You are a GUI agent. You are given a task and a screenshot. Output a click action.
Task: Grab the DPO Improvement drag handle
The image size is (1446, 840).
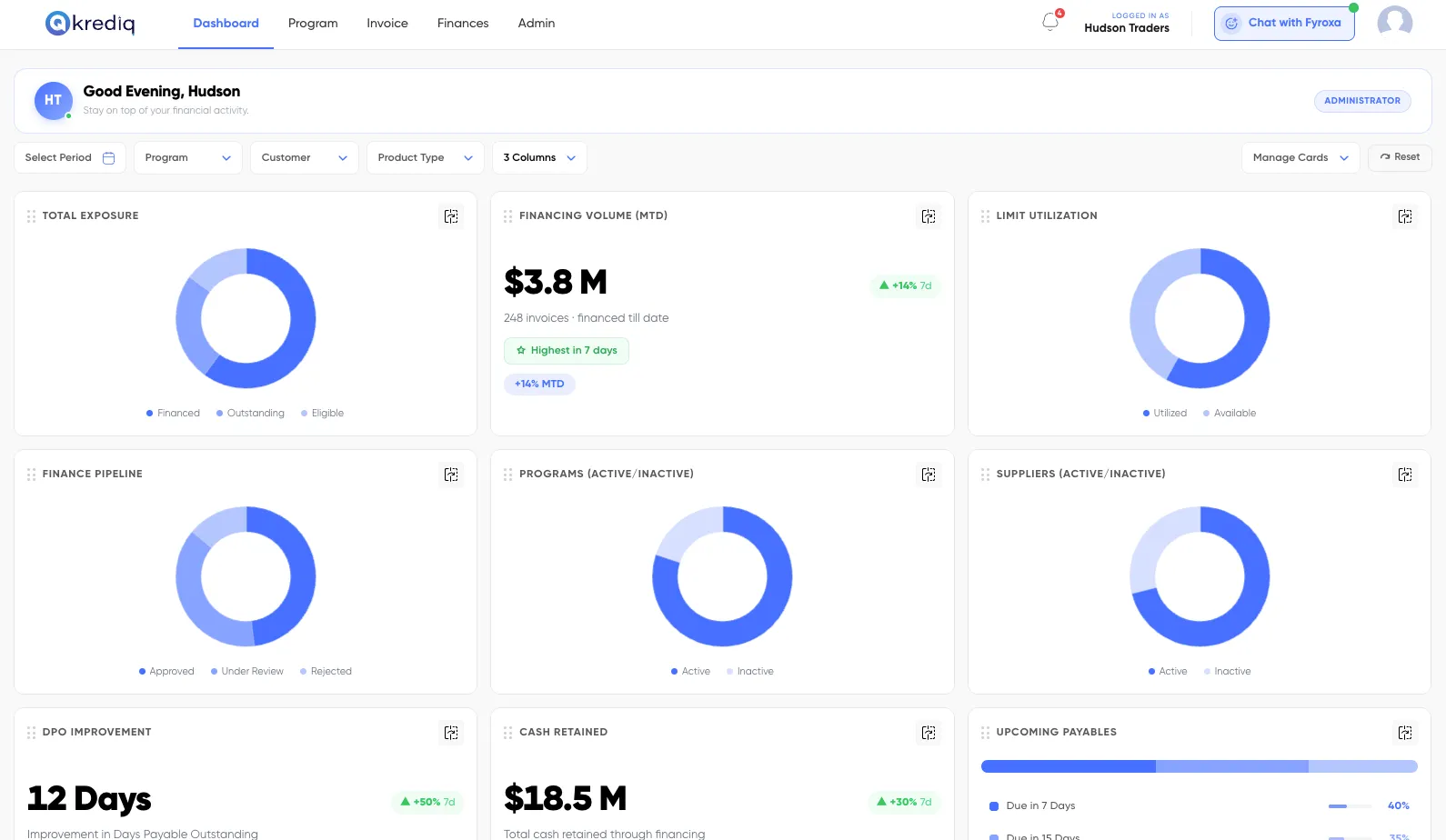point(31,733)
